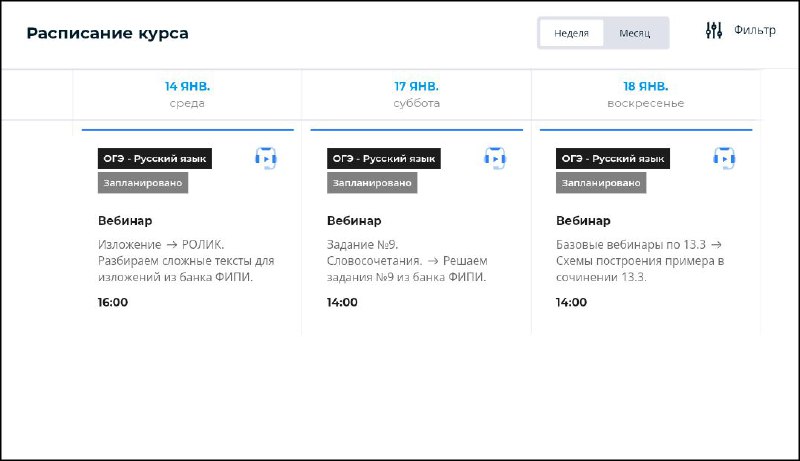This screenshot has width=800, height=461.
Task: Click Запланировано status badge on 18 ЯНВ. card
Action: point(601,183)
